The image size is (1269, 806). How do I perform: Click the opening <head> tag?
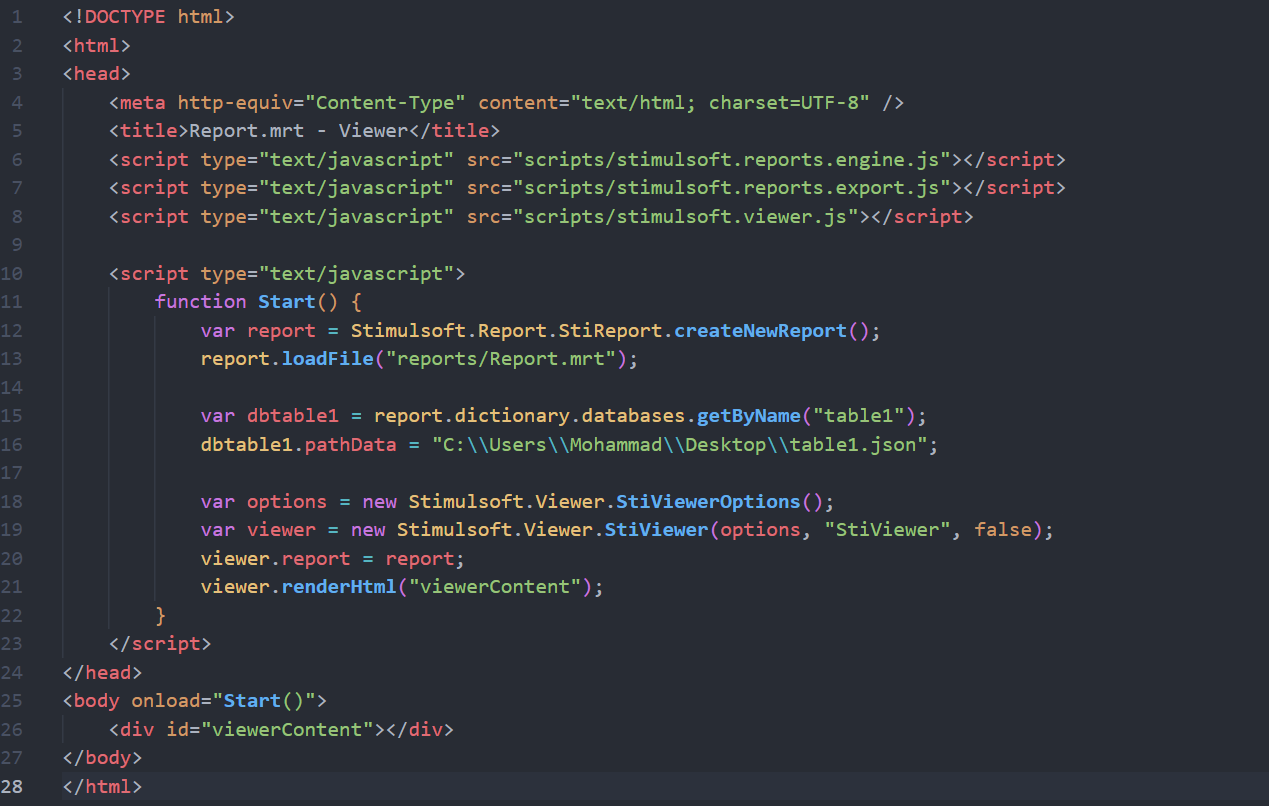[97, 74]
